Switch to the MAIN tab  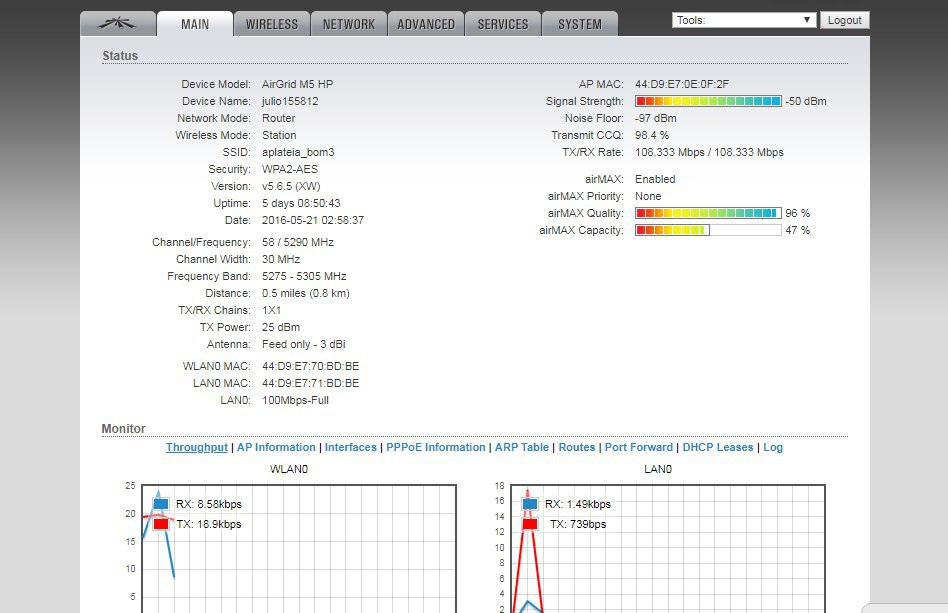(195, 24)
